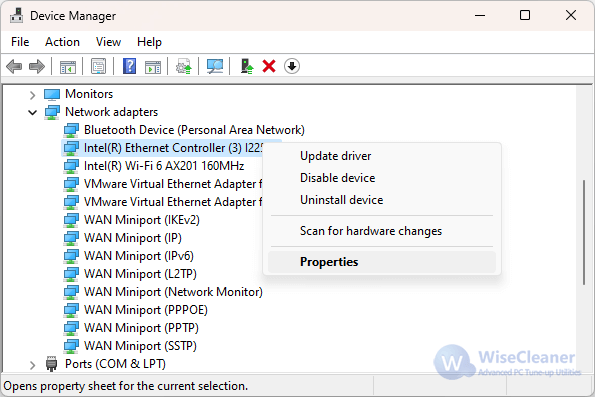Select WAN Miniport (L2TP) text
This screenshot has width=595, height=397.
pos(140,274)
